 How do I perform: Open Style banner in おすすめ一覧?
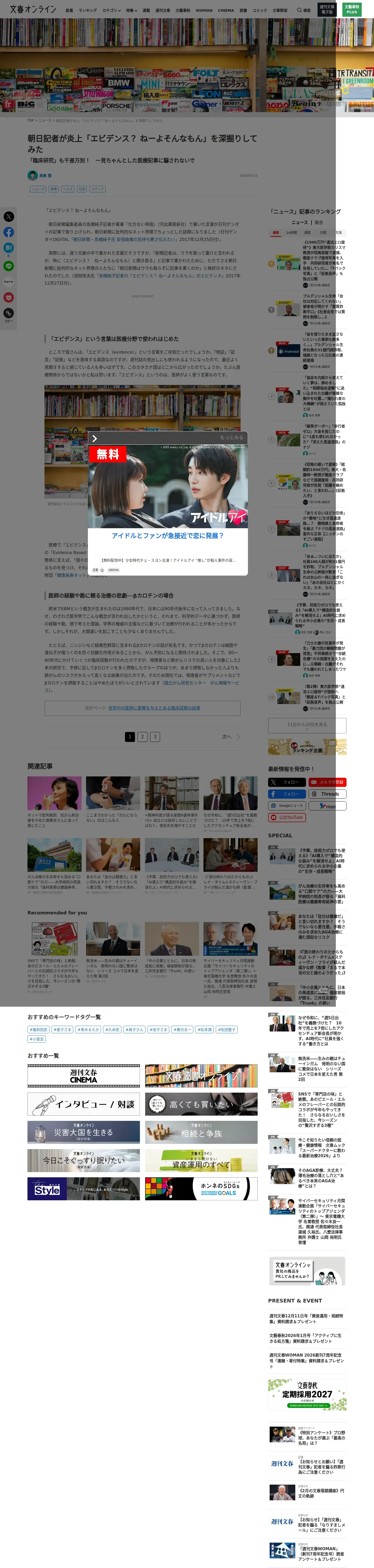pos(83,1189)
